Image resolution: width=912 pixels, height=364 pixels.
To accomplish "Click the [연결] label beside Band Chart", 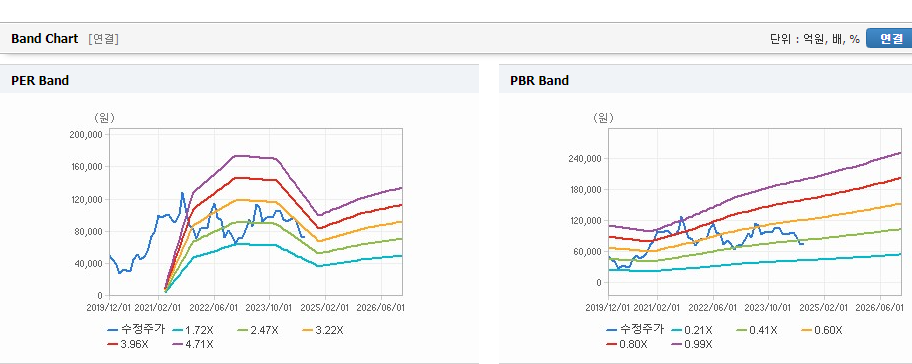I will click(104, 39).
